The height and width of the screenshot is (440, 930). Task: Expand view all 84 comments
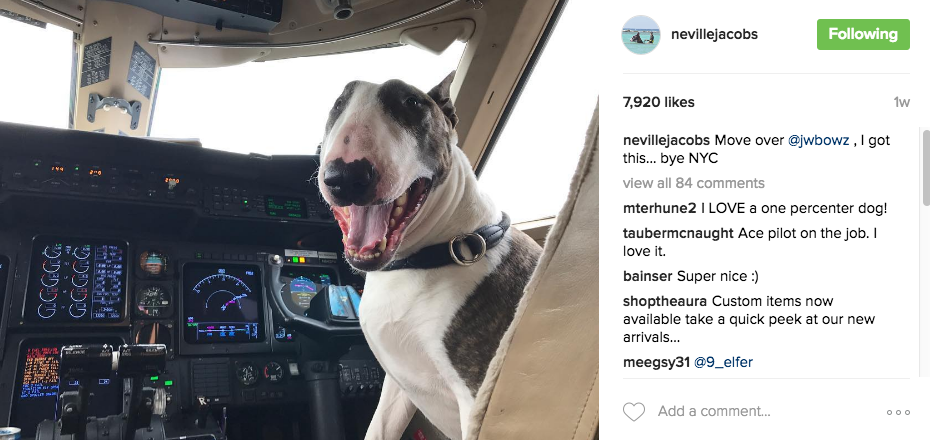(x=693, y=183)
